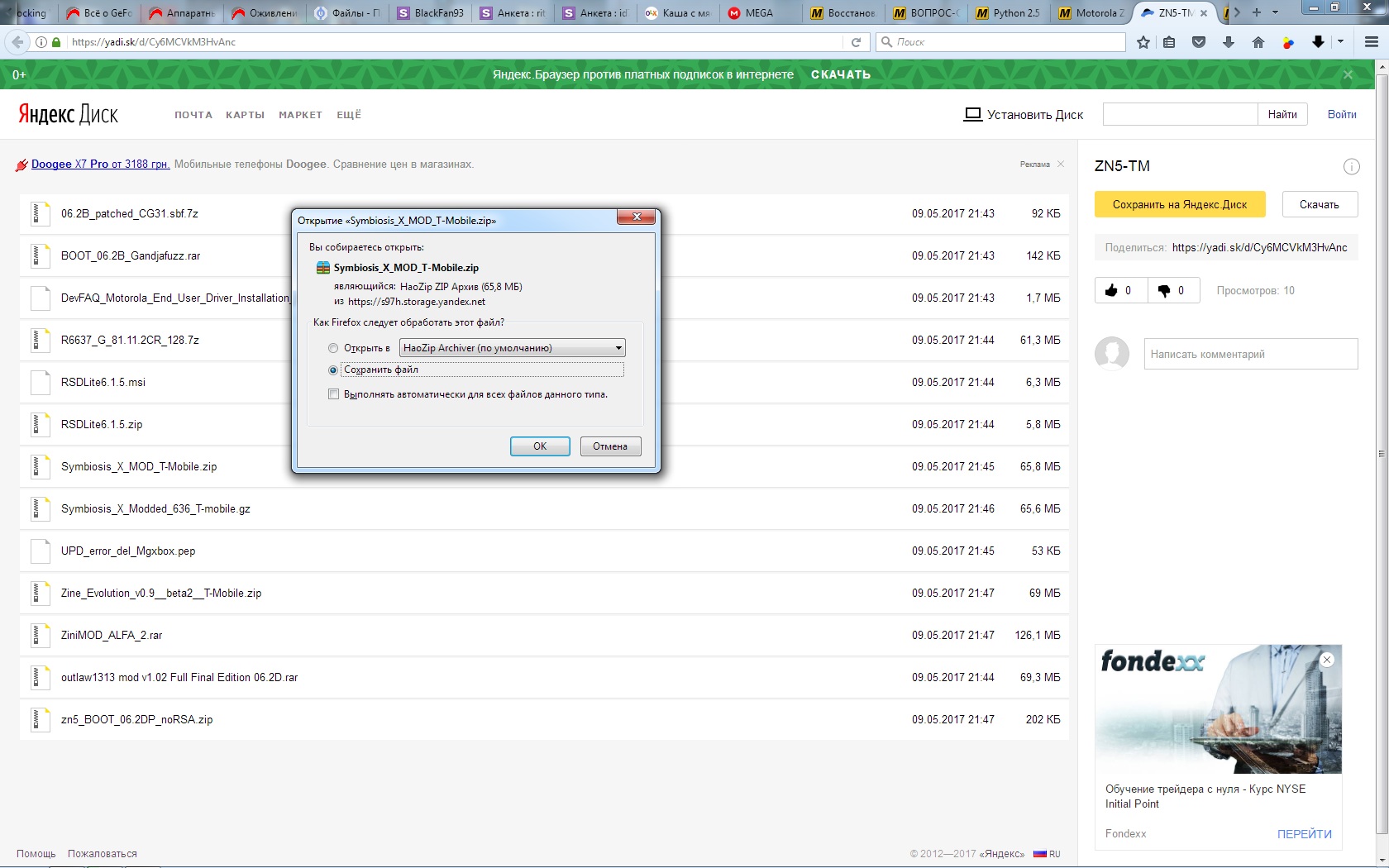Click the archive icon of 06.2B_patched_CG31.sbf.7z
Screen dimensions: 1389x868
40,213
